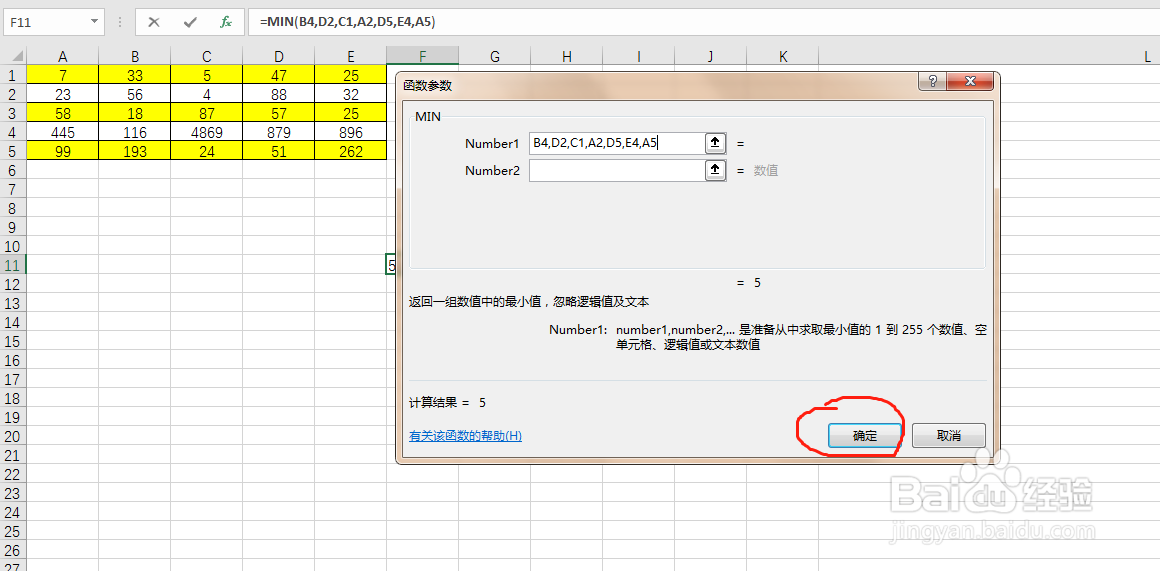
Task: Click cell B5 containing 193
Action: point(135,152)
